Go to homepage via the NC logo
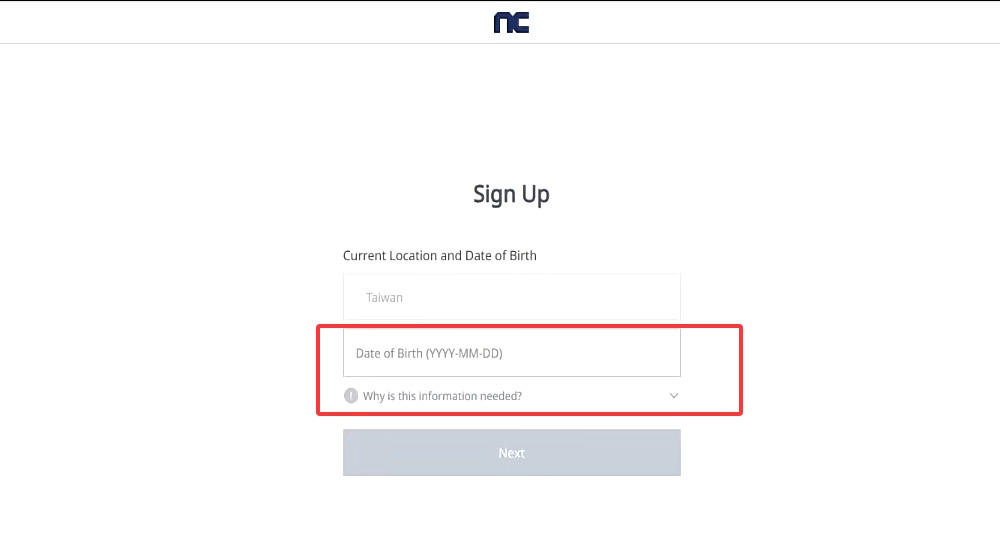 [511, 22]
